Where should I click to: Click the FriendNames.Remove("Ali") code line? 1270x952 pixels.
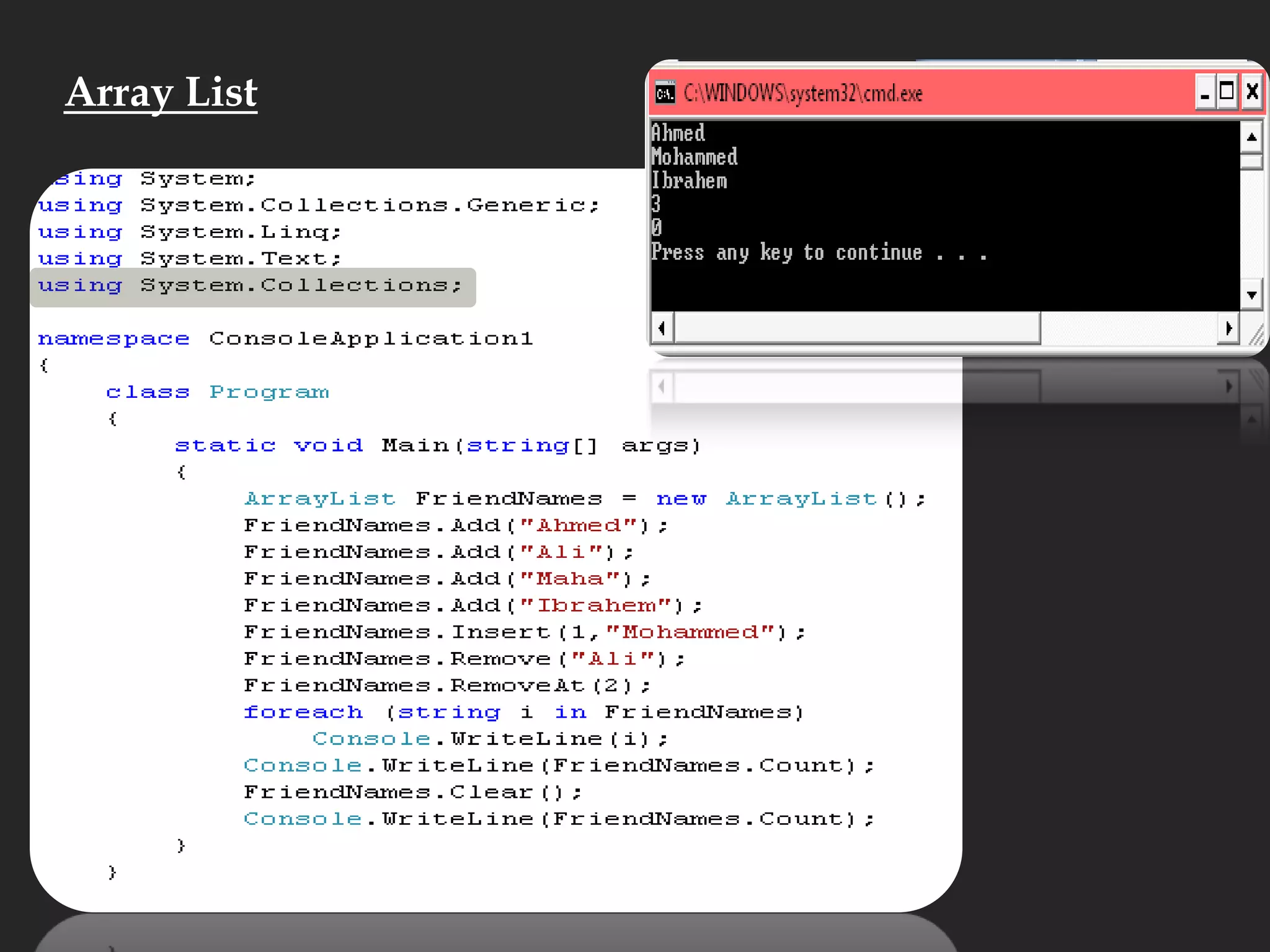(464, 659)
